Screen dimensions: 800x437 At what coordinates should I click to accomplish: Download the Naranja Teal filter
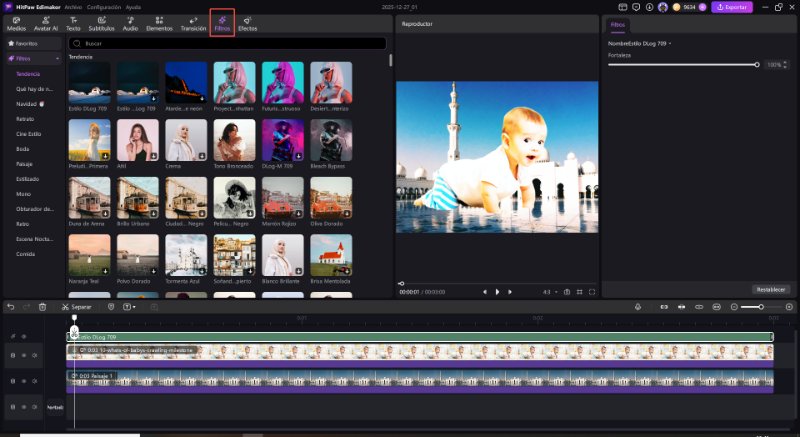(x=105, y=271)
